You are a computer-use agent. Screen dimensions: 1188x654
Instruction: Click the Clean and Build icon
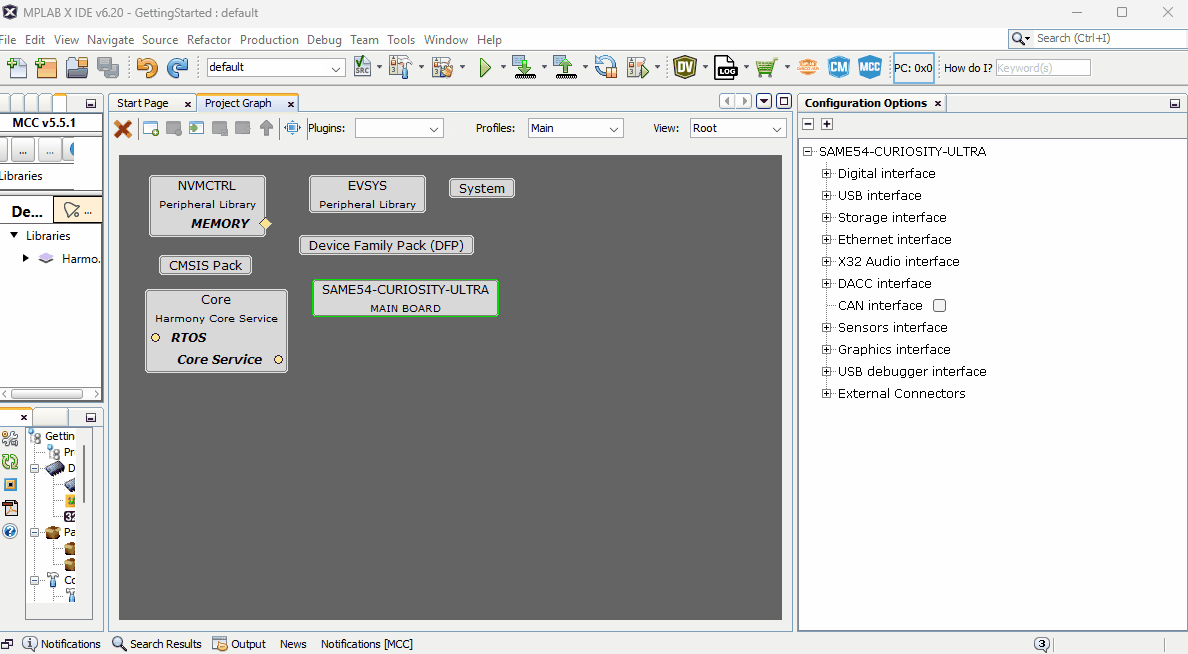coord(442,67)
